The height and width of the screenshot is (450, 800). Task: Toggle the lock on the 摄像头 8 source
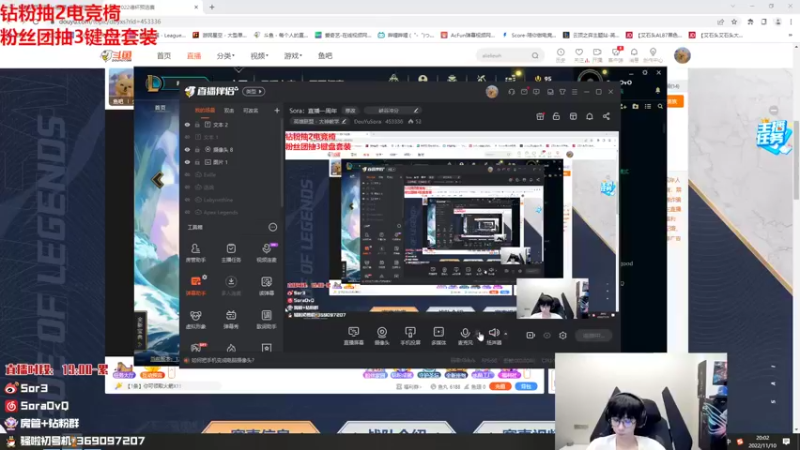[197, 149]
